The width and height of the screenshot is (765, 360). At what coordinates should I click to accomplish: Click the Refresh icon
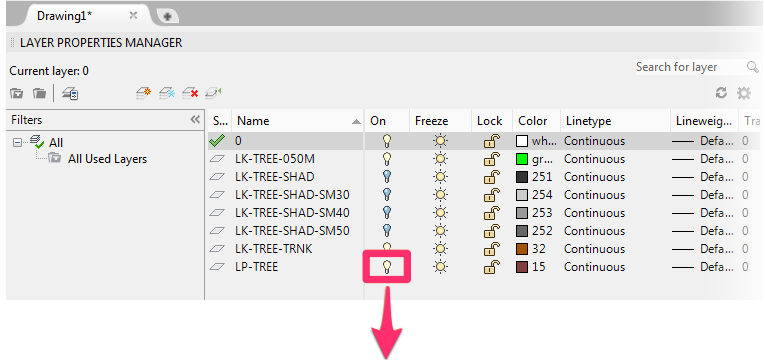coord(721,93)
